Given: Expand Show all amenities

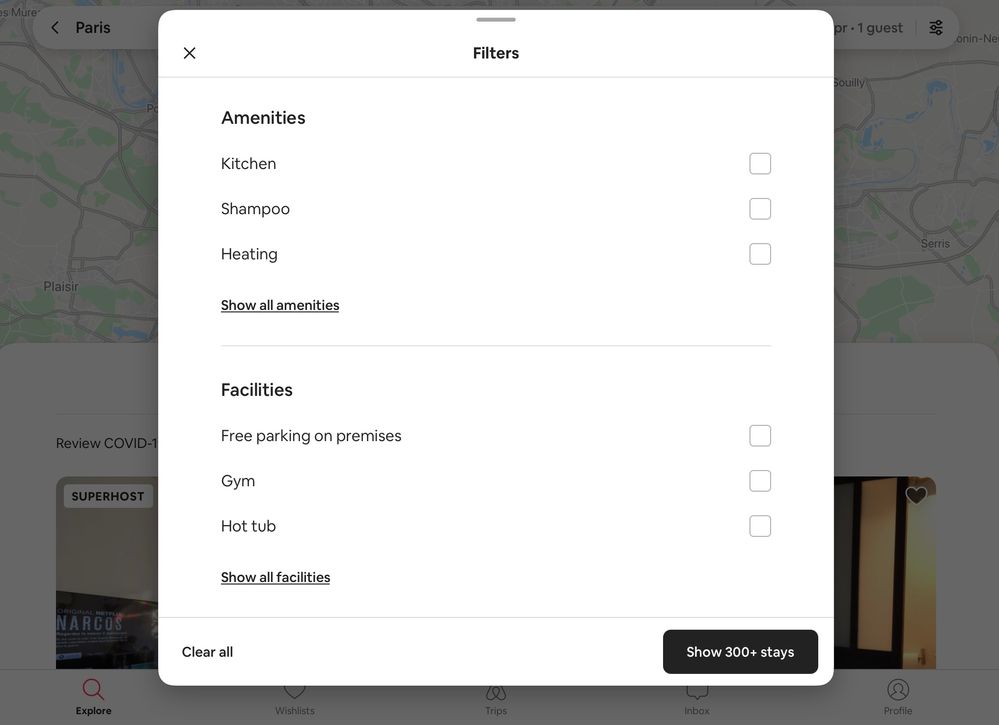Looking at the screenshot, I should pyautogui.click(x=280, y=305).
